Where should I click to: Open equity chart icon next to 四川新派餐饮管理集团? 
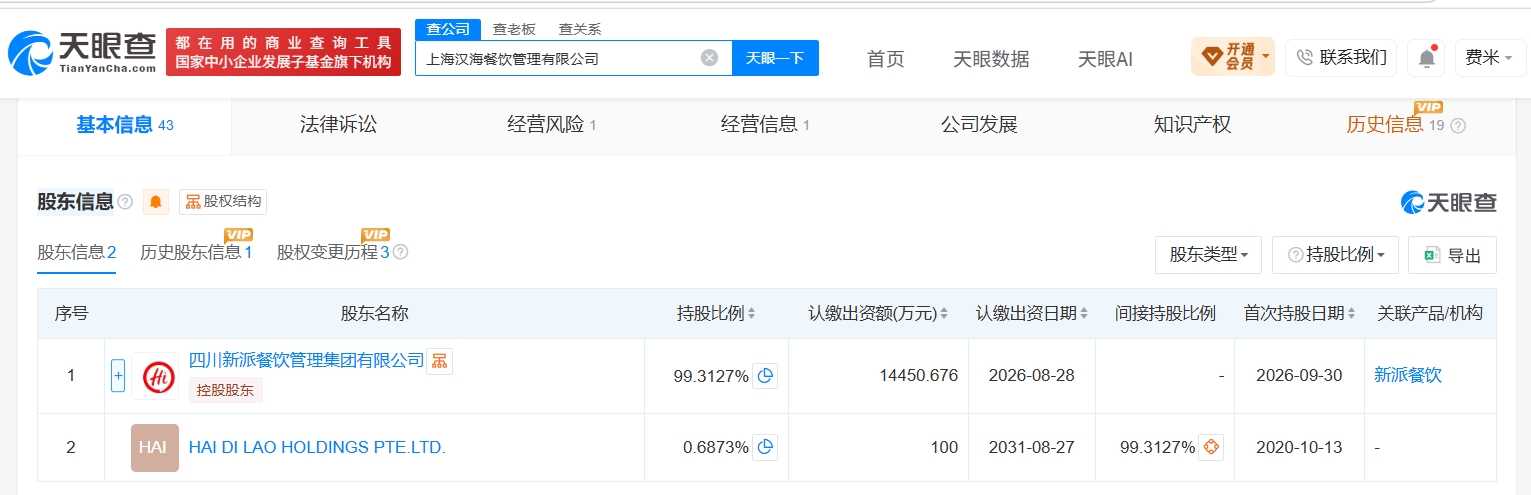coord(440,361)
